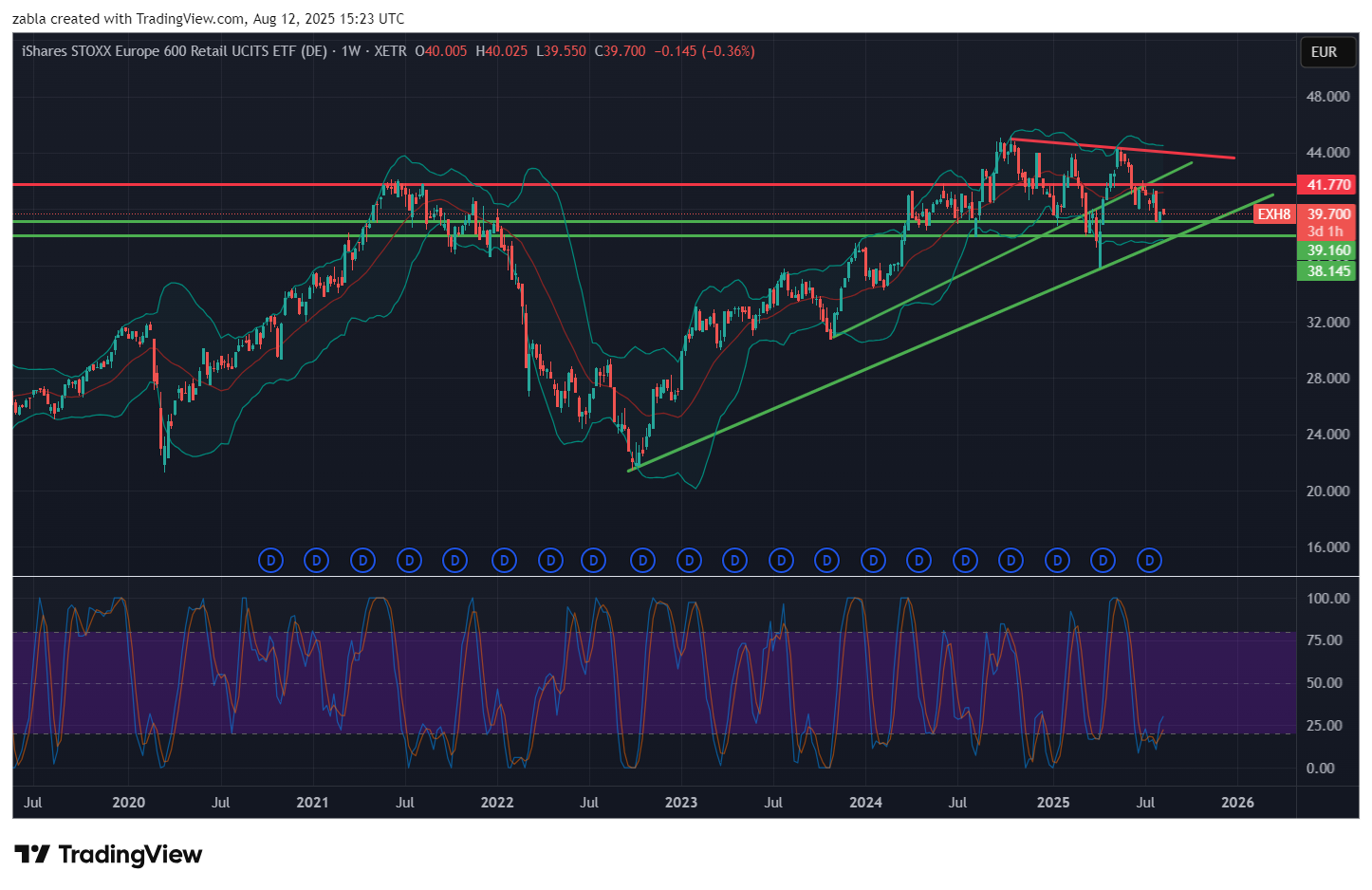1372x890 pixels.
Task: Click the 2026 label on the time axis
Action: pyautogui.click(x=1237, y=803)
